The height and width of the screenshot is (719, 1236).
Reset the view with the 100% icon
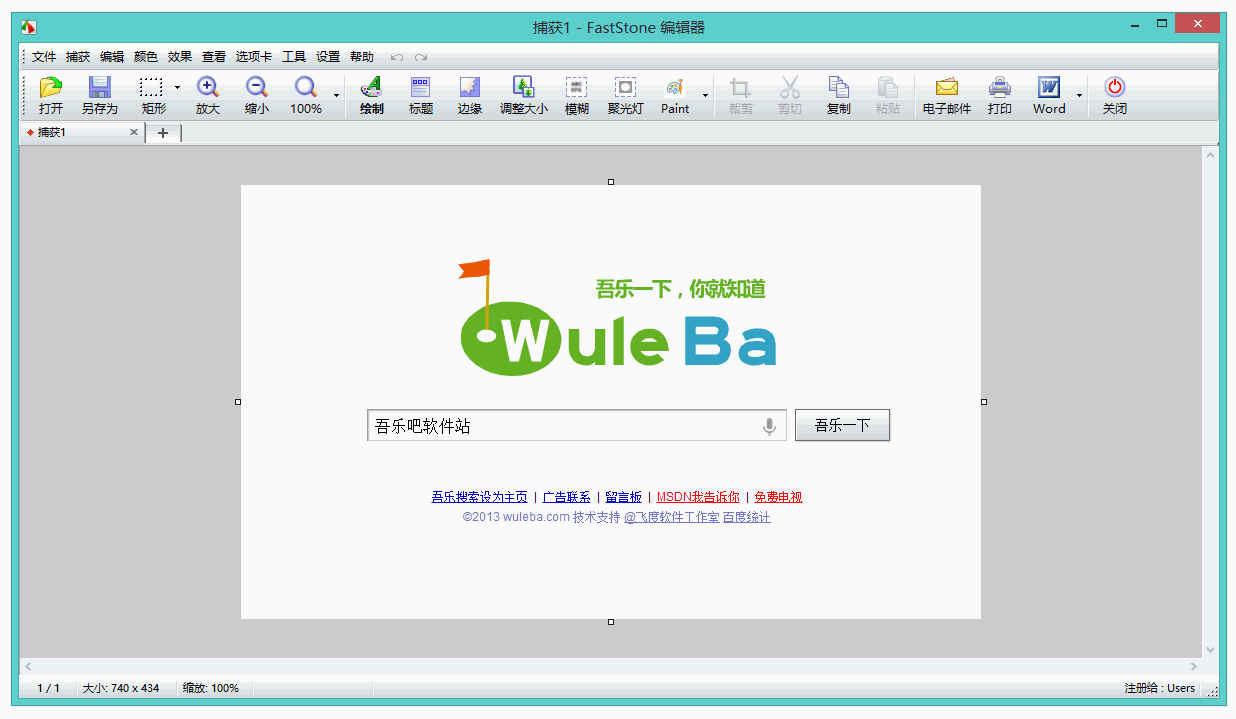click(306, 88)
